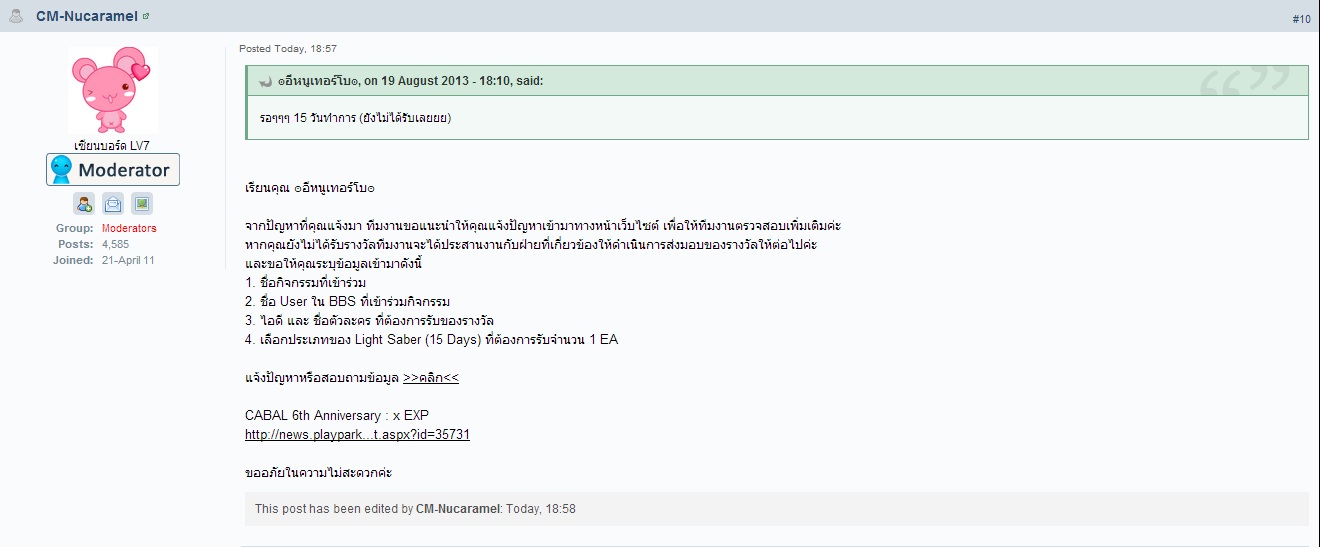Click the quoted message text inside quote box
The image size is (1320, 547).
click(x=355, y=118)
